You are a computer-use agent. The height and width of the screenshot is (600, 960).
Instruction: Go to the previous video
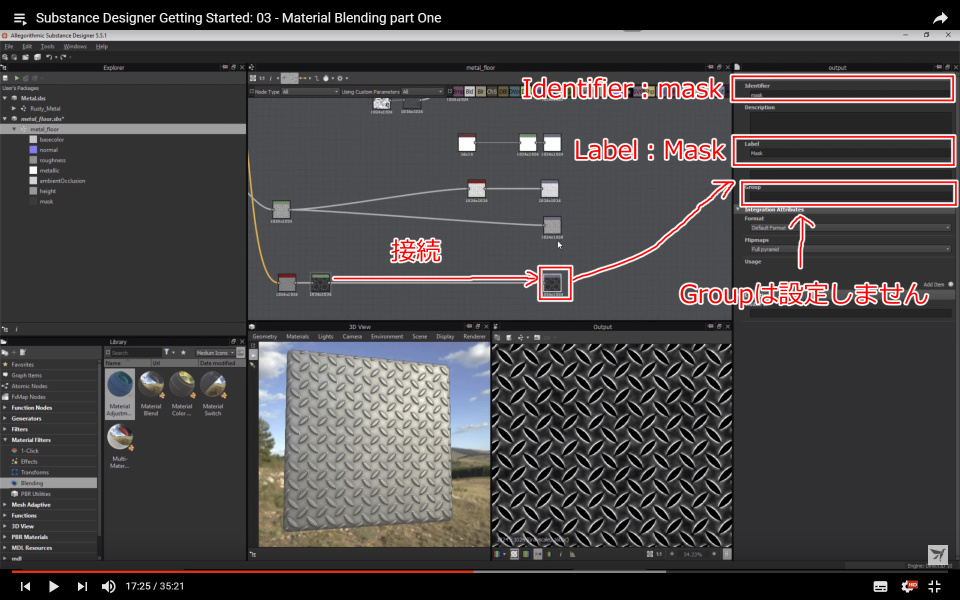coord(25,587)
